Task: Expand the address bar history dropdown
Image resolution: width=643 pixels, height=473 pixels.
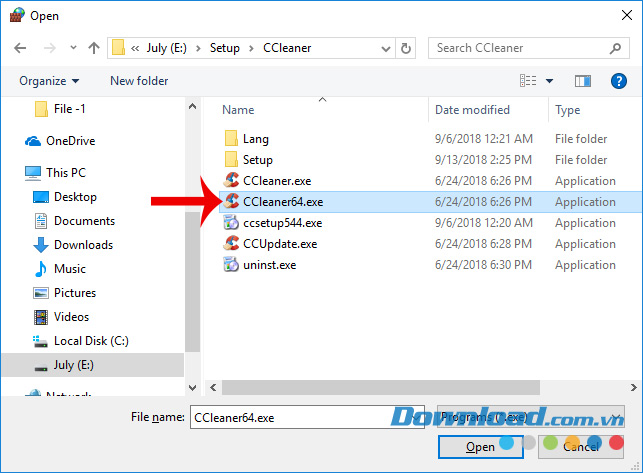Action: coord(385,49)
